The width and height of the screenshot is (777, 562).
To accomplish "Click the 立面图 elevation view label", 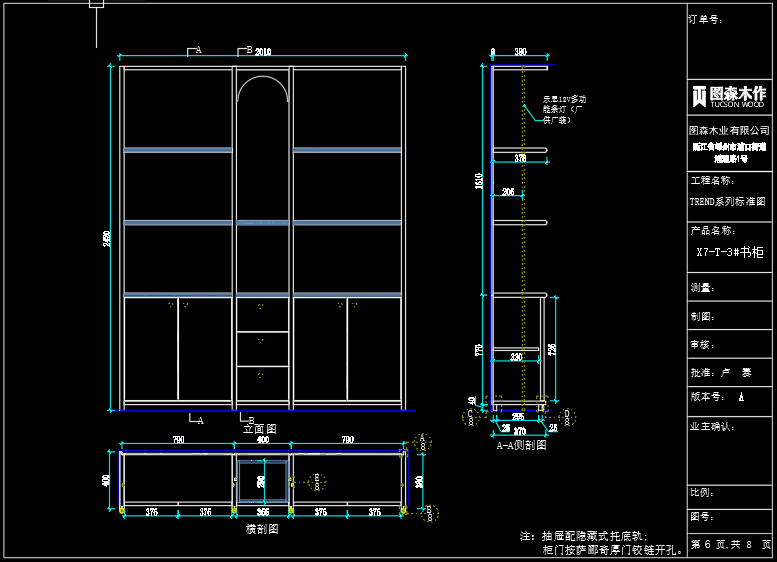I will pyautogui.click(x=259, y=428).
